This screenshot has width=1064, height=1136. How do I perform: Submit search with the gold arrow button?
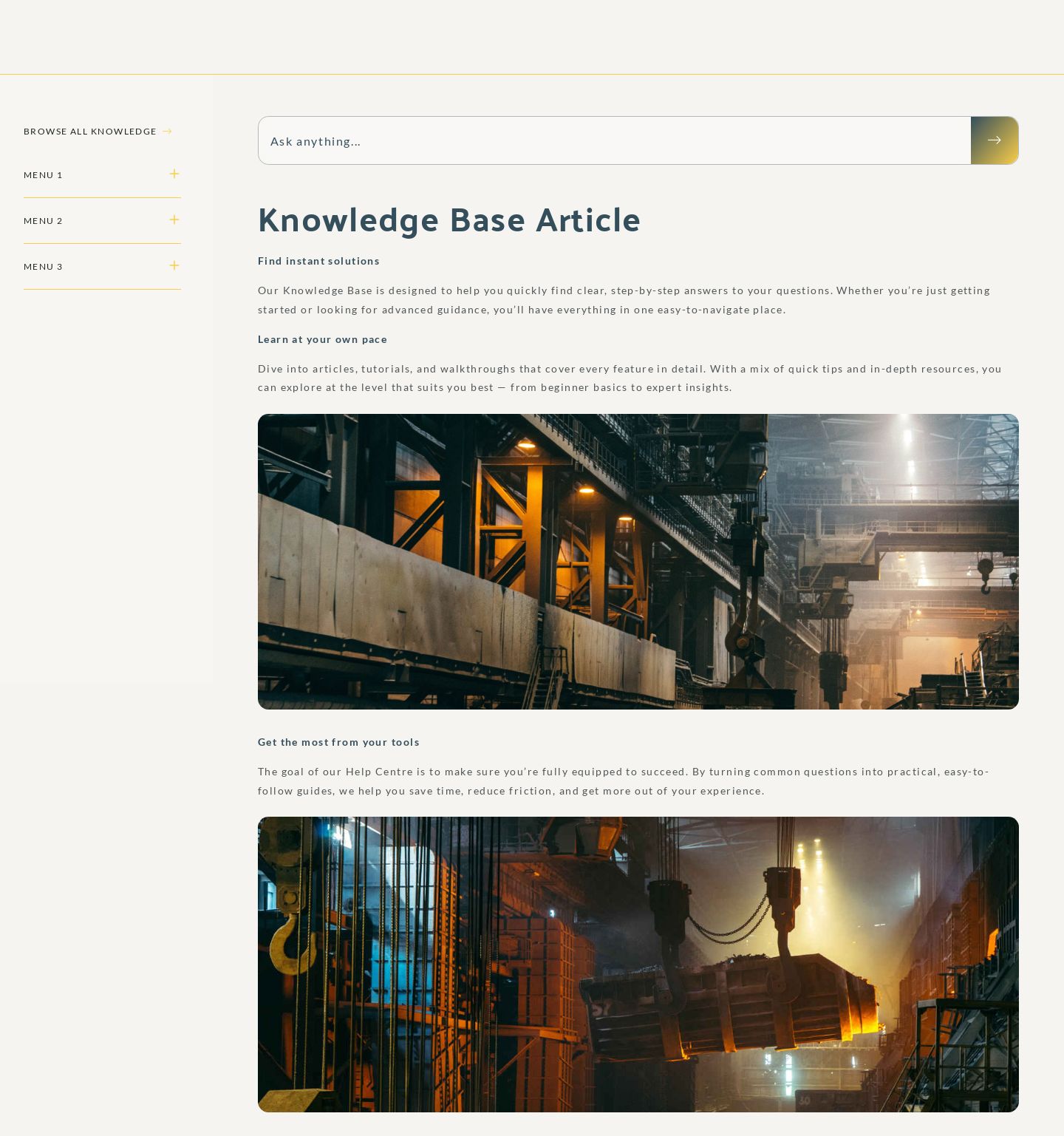(994, 140)
